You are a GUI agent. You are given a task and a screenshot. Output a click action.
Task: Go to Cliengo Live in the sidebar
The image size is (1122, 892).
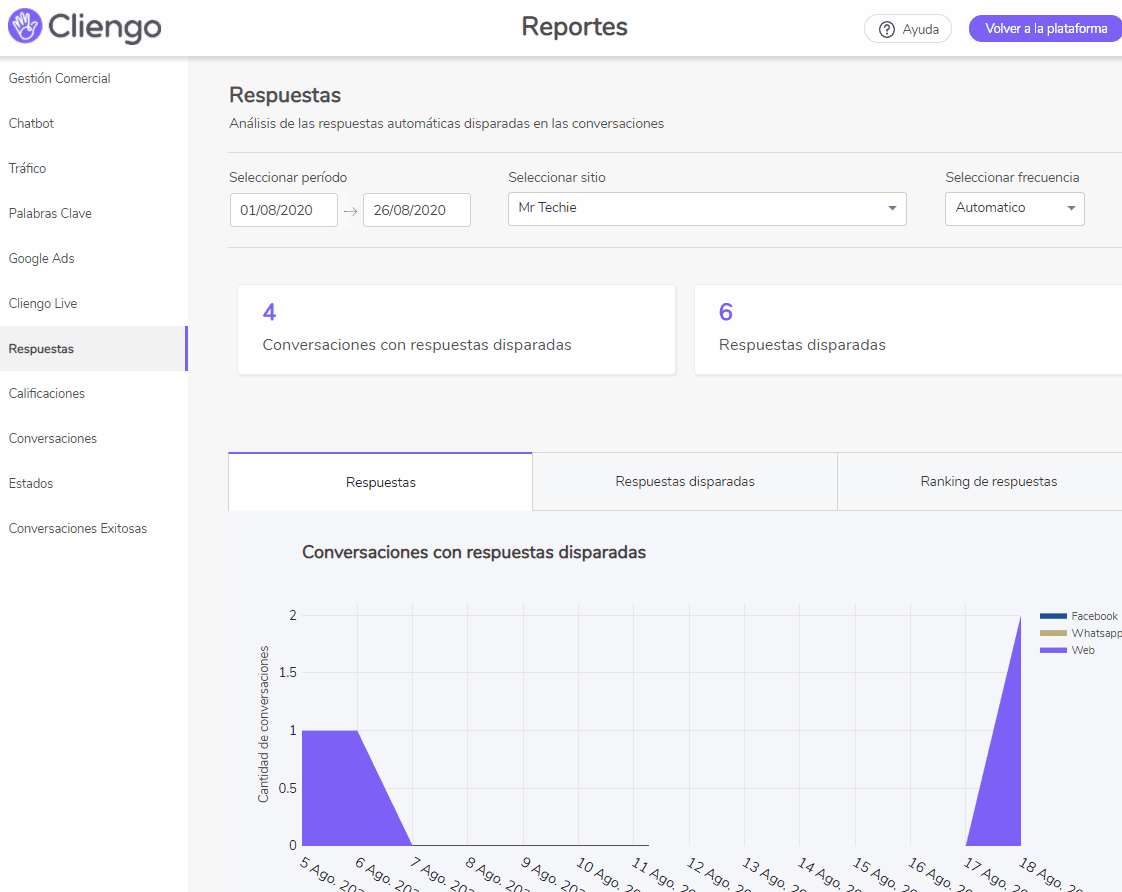pyautogui.click(x=42, y=303)
